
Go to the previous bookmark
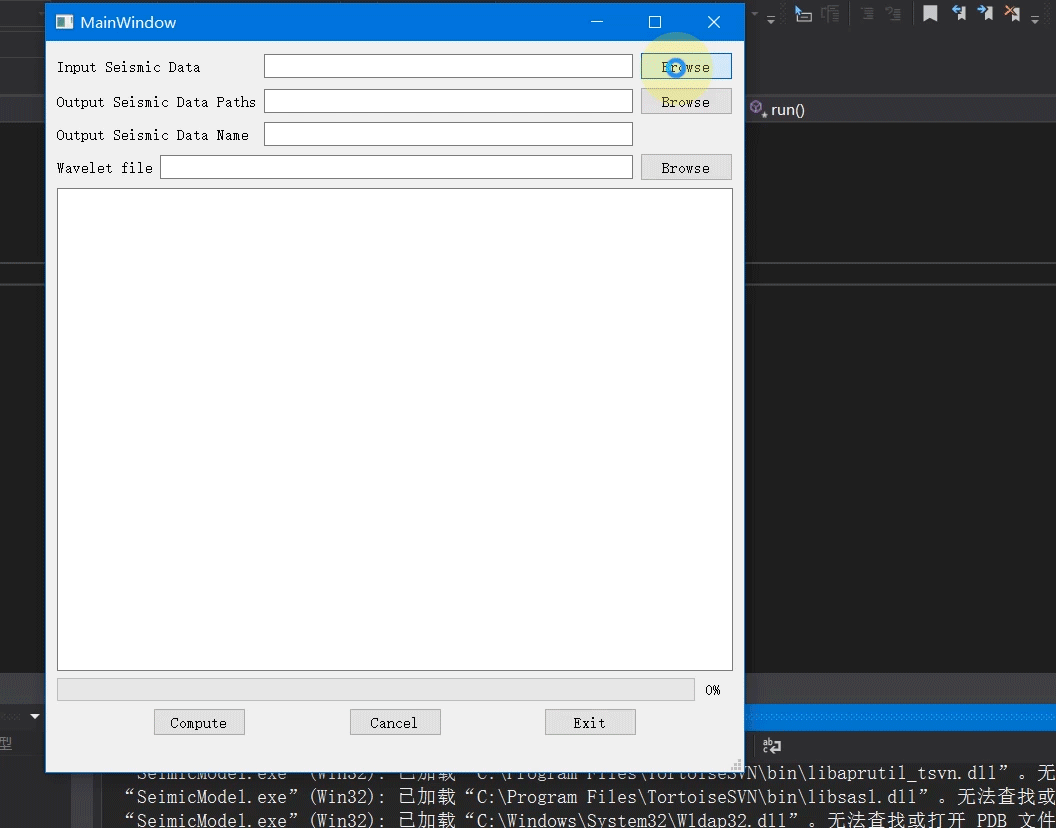tap(959, 13)
